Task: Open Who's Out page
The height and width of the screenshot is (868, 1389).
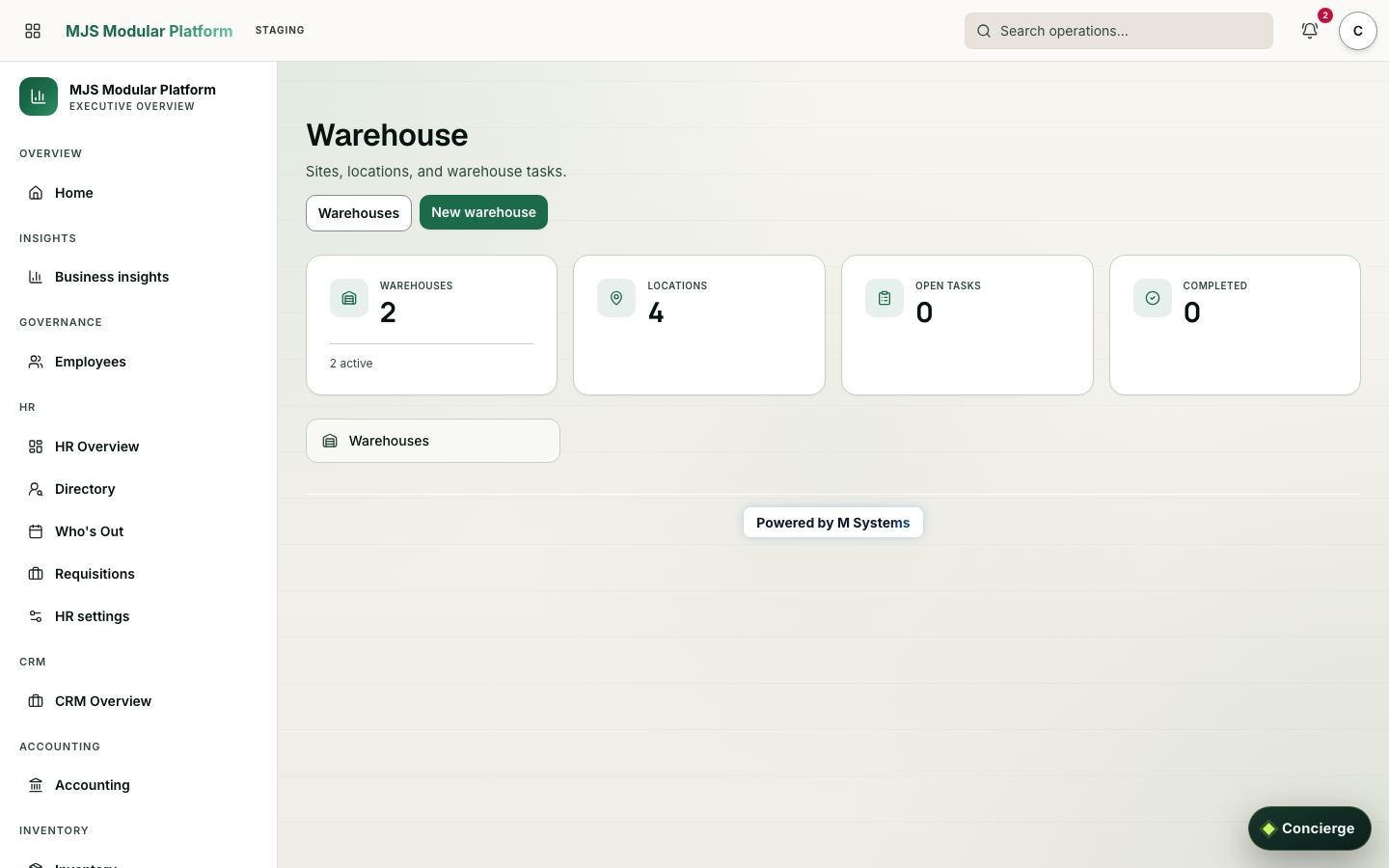Action: tap(138, 531)
